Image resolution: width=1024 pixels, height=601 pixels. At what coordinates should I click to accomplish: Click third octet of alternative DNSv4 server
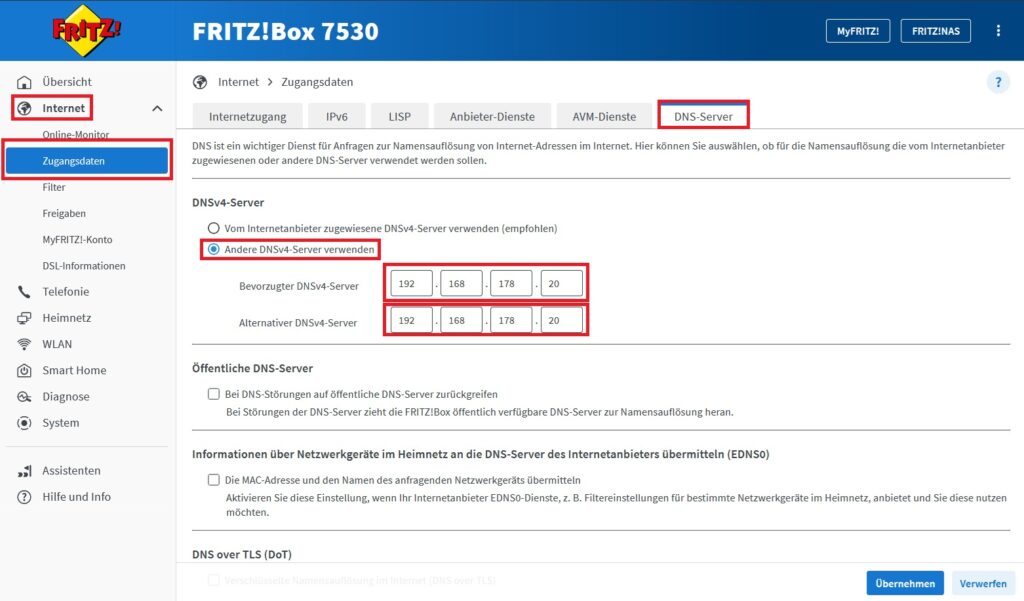511,320
